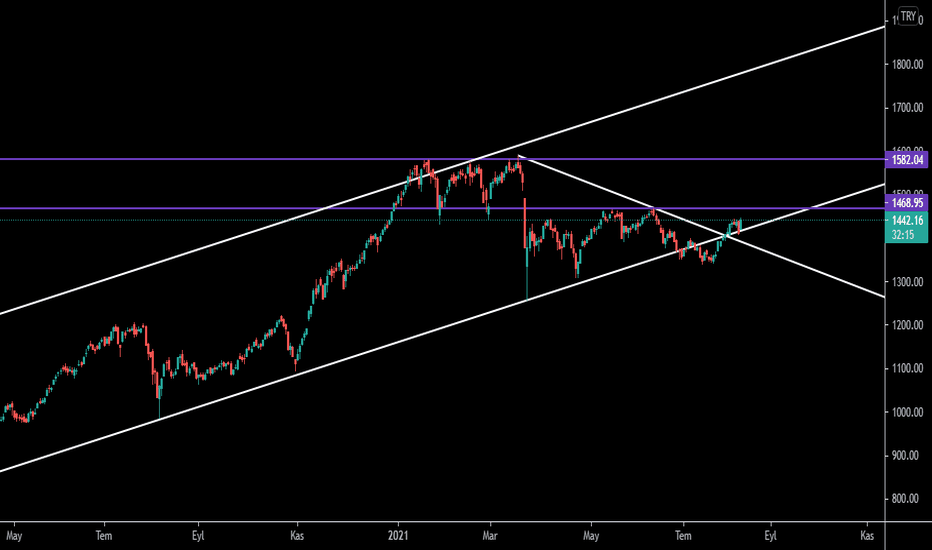Click the Kas label at the time axis end

867,536
